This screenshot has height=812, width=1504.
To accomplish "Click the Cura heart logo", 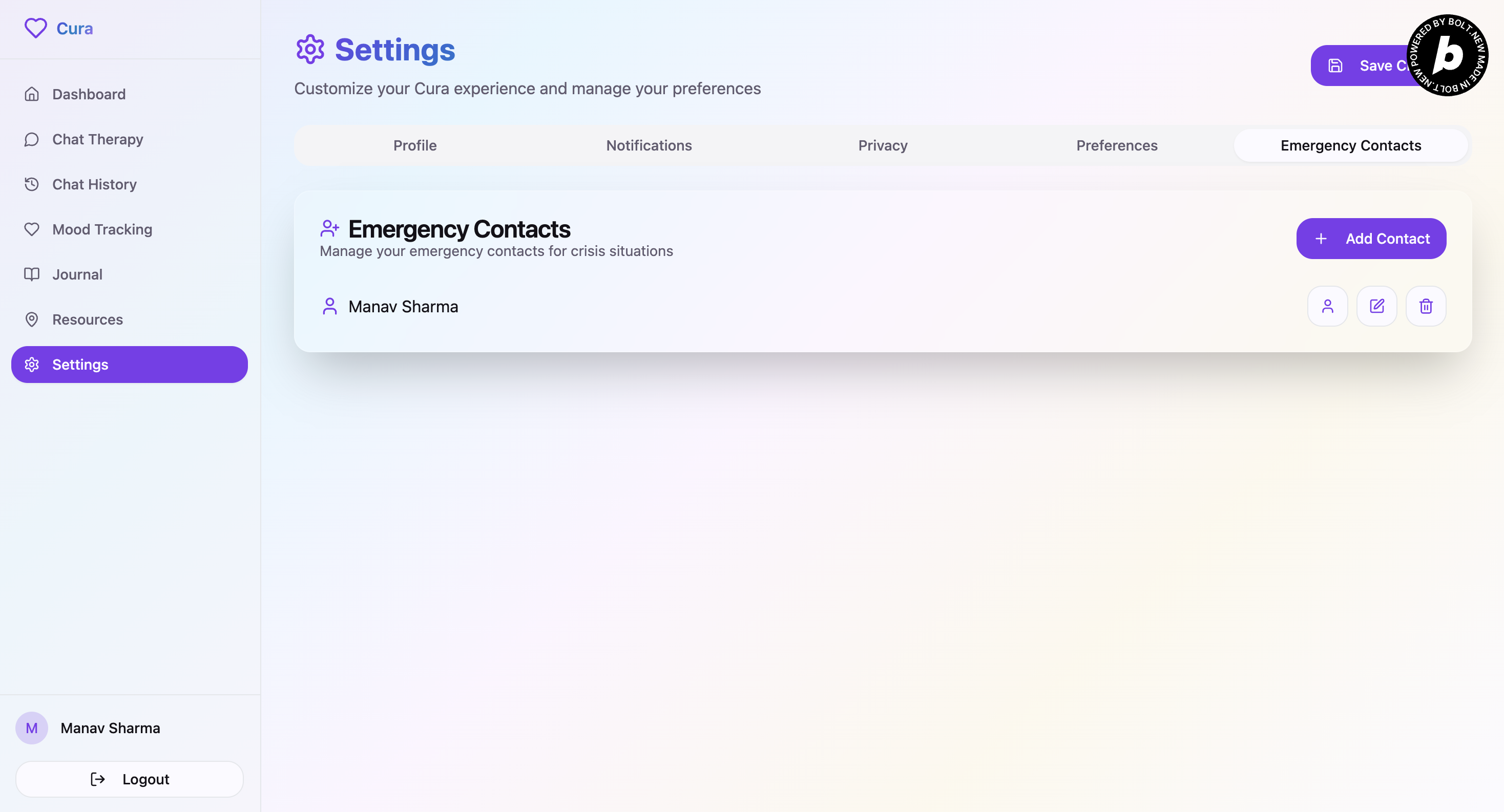I will point(36,28).
